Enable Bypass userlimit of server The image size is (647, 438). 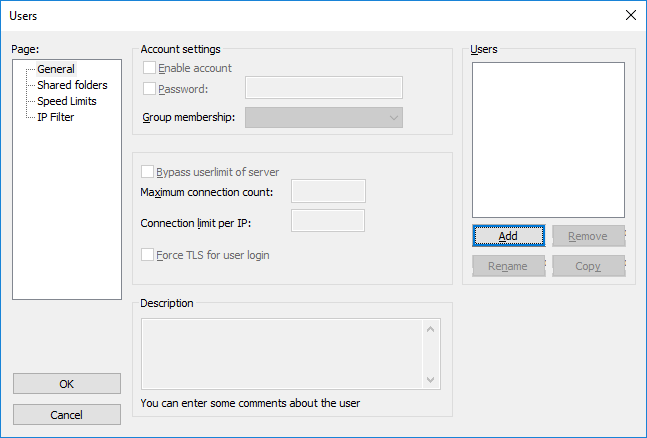150,171
